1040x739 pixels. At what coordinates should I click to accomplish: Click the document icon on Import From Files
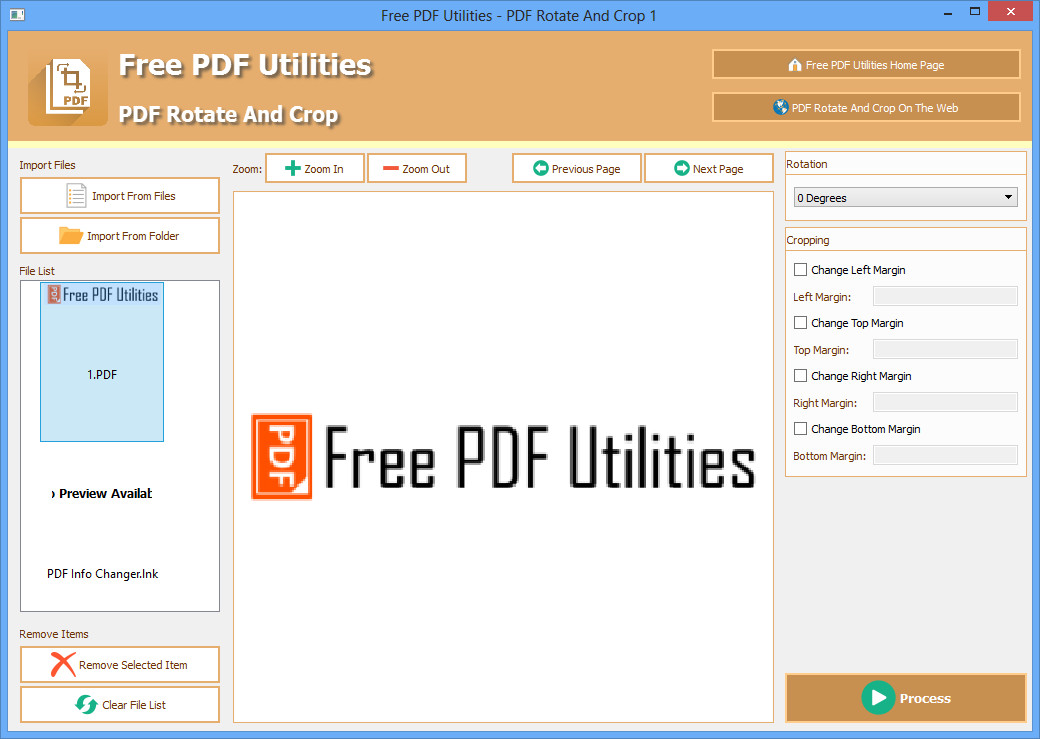click(76, 196)
